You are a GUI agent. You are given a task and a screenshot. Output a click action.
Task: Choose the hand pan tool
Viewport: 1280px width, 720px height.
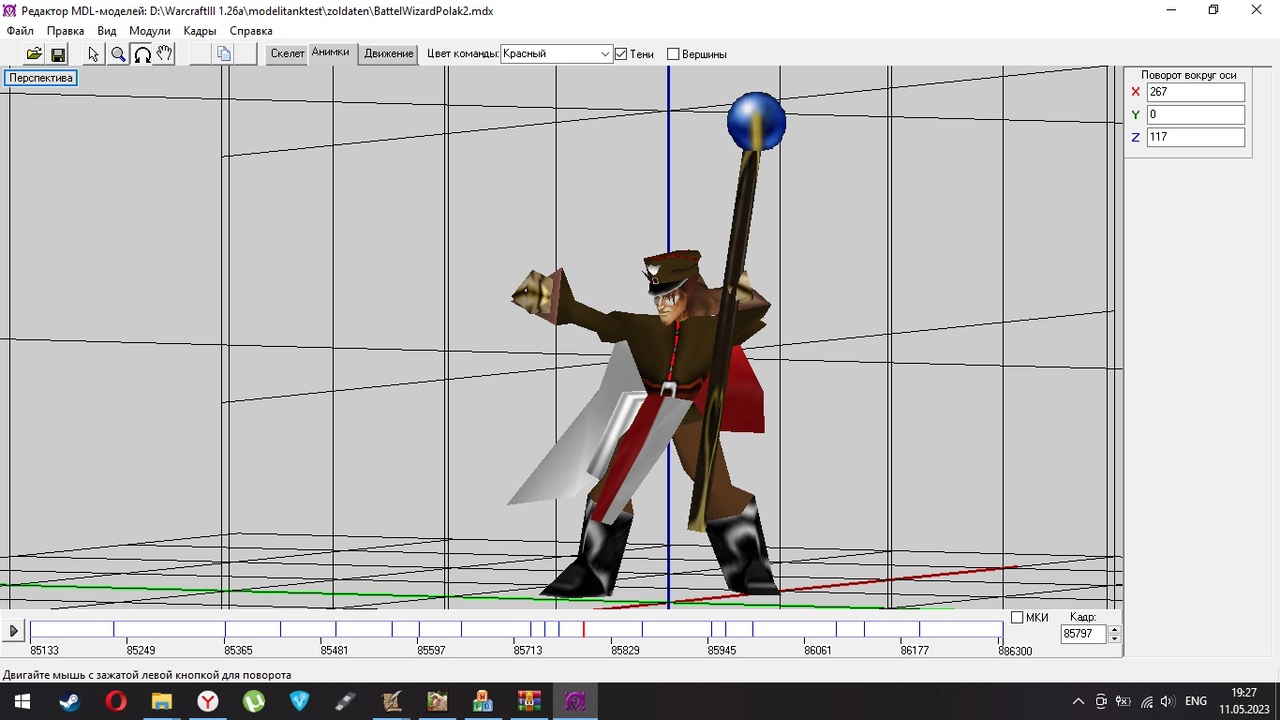(165, 54)
